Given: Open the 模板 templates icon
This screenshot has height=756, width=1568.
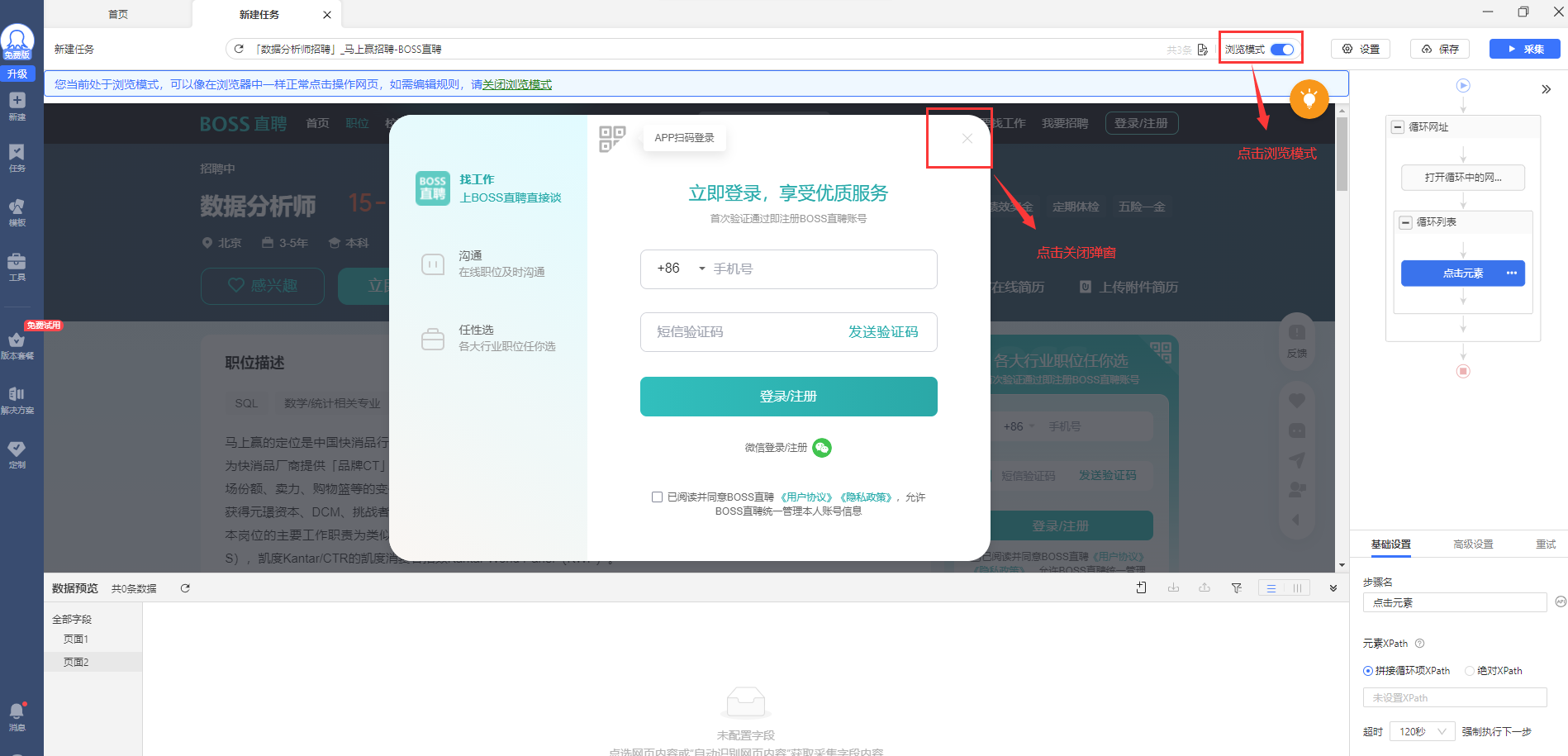Looking at the screenshot, I should coord(17,212).
